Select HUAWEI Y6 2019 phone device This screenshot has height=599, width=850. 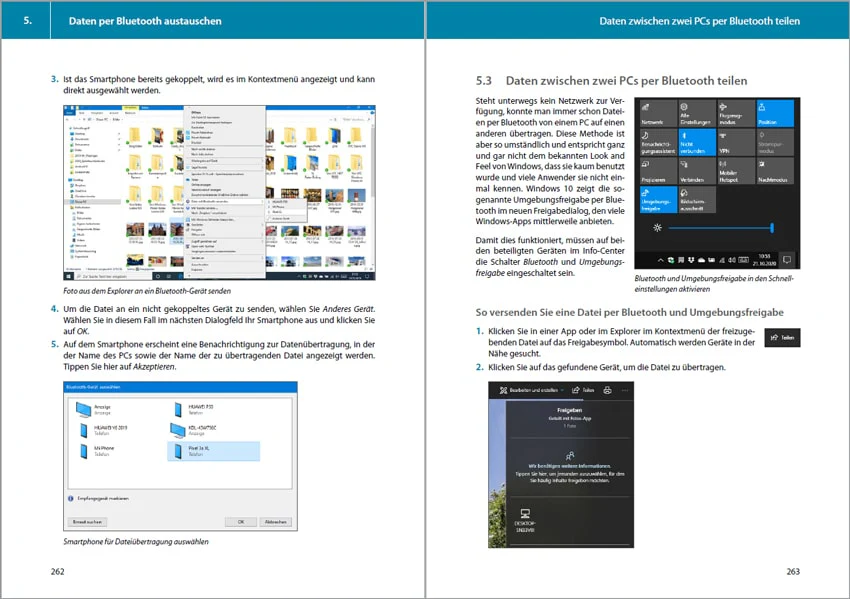point(103,430)
